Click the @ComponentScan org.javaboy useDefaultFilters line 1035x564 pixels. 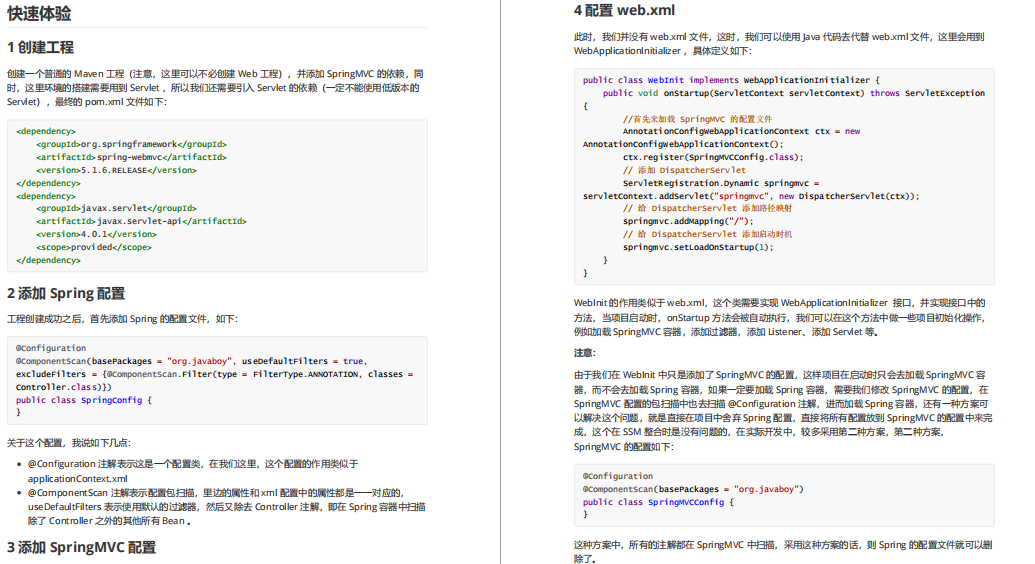pos(191,361)
